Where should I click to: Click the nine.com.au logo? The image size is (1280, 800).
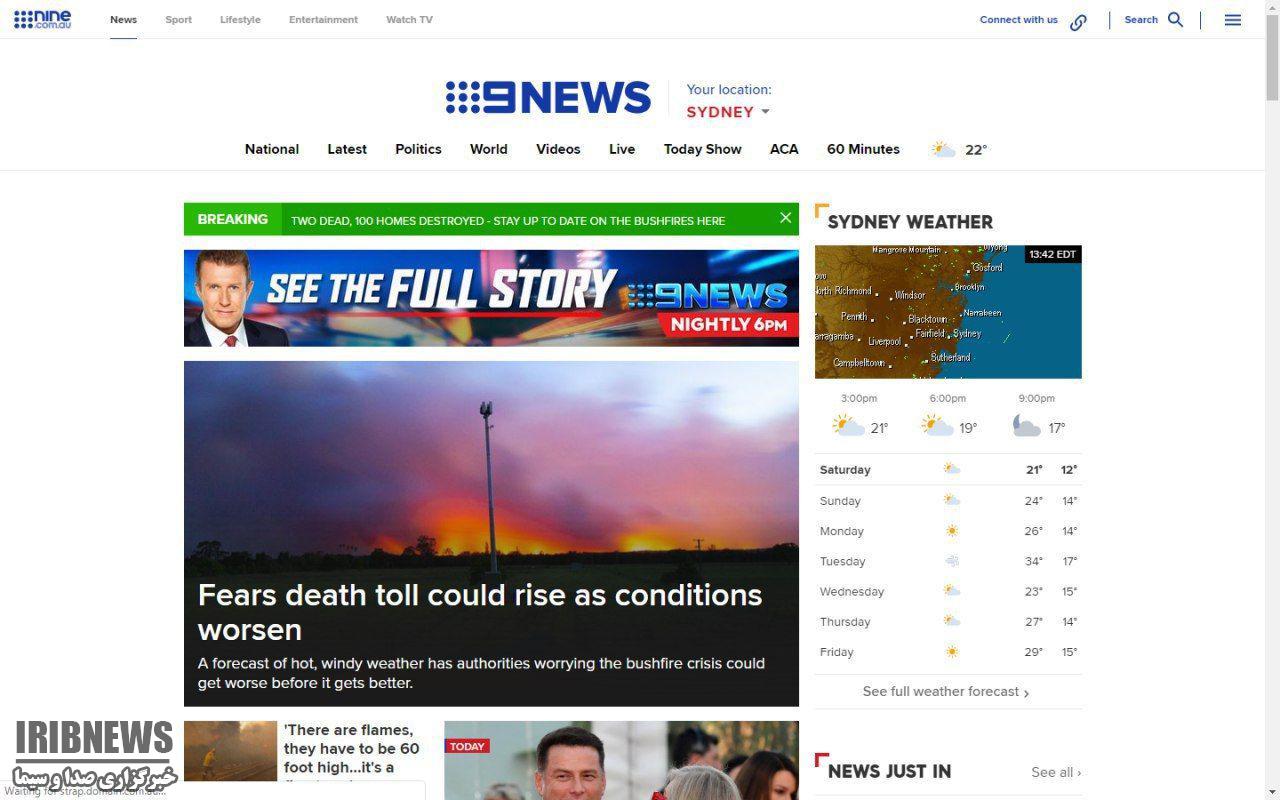[x=42, y=19]
